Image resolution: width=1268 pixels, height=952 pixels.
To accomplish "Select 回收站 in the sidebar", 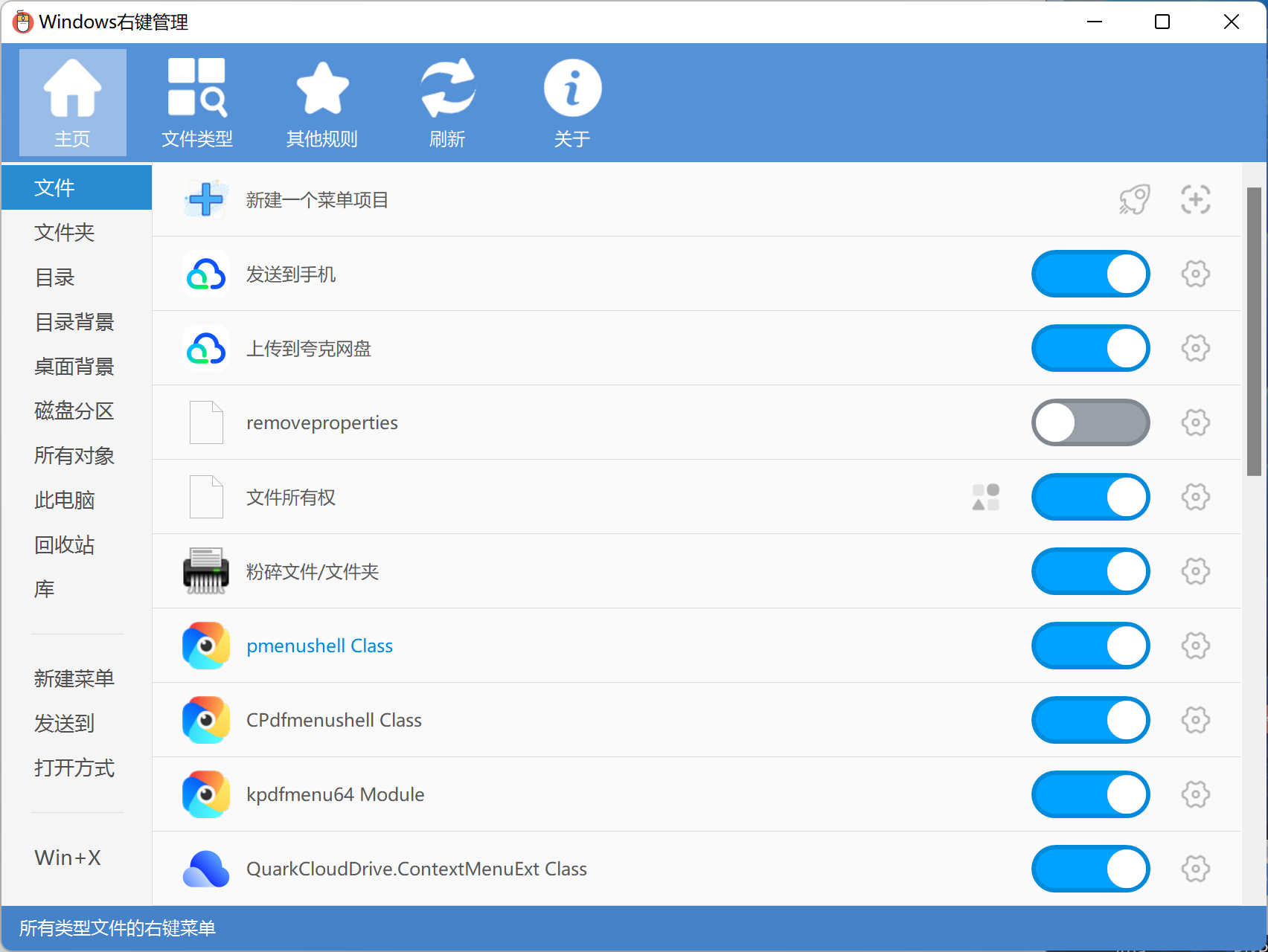I will click(x=77, y=544).
